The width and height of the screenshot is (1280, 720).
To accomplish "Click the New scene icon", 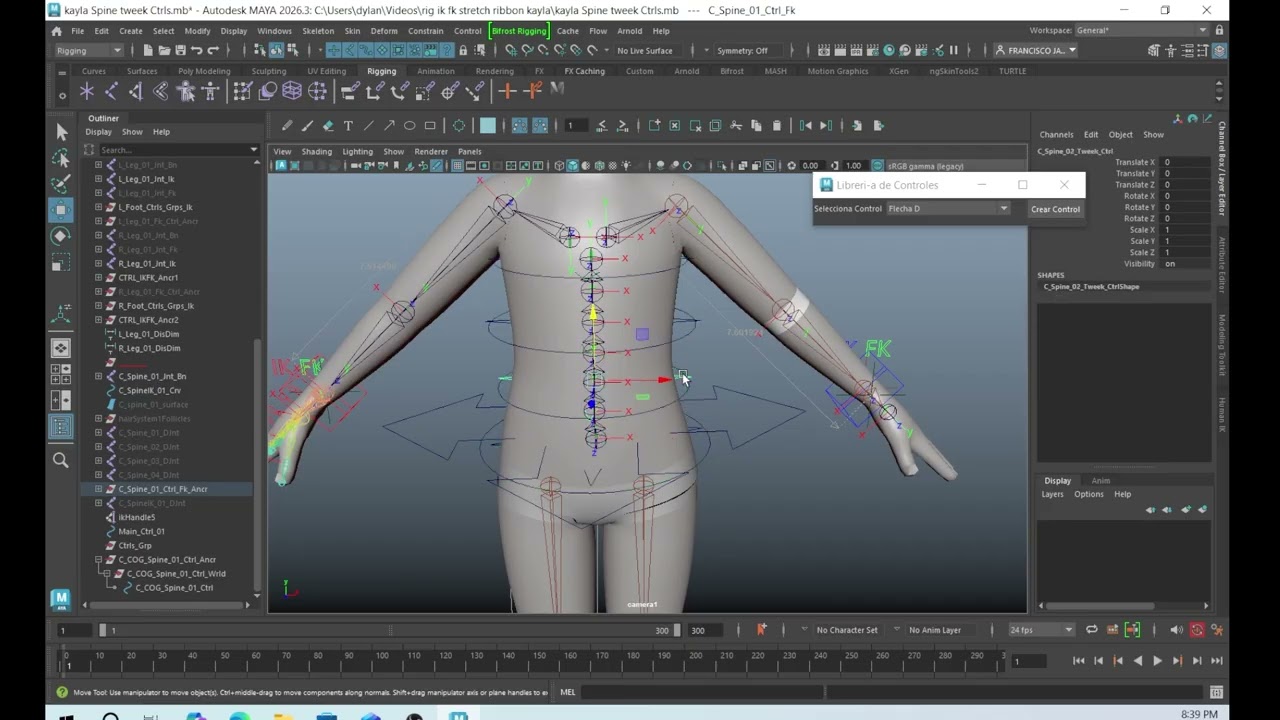I will (148, 51).
